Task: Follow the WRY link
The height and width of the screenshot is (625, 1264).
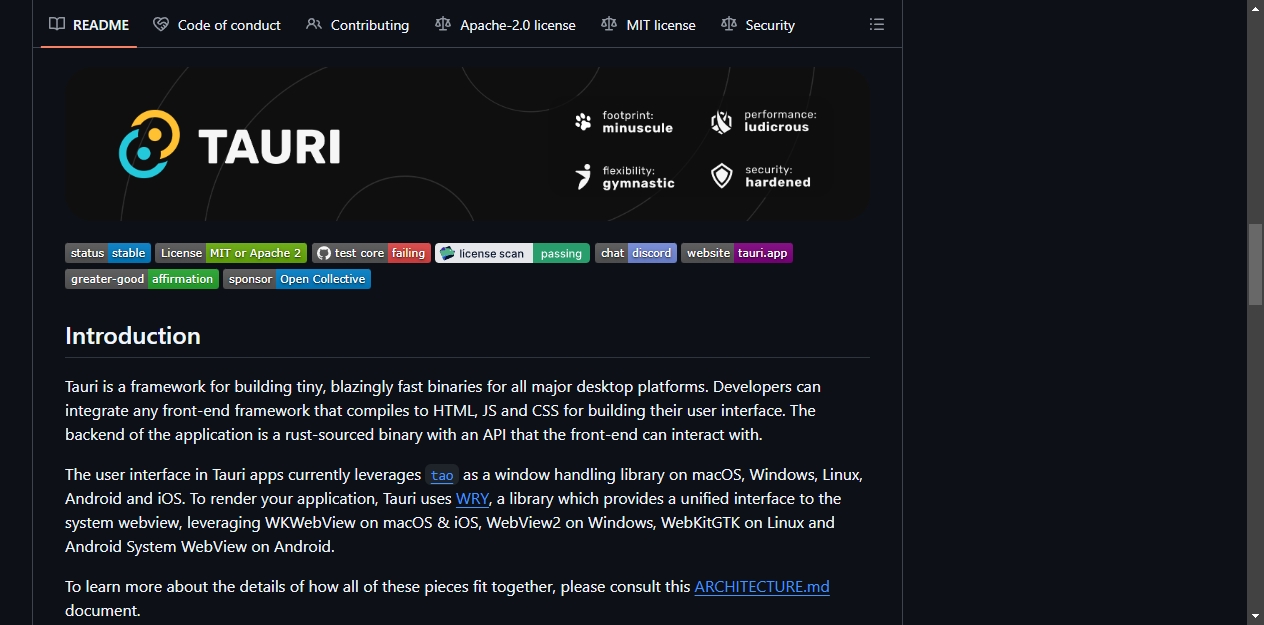Action: tap(473, 498)
